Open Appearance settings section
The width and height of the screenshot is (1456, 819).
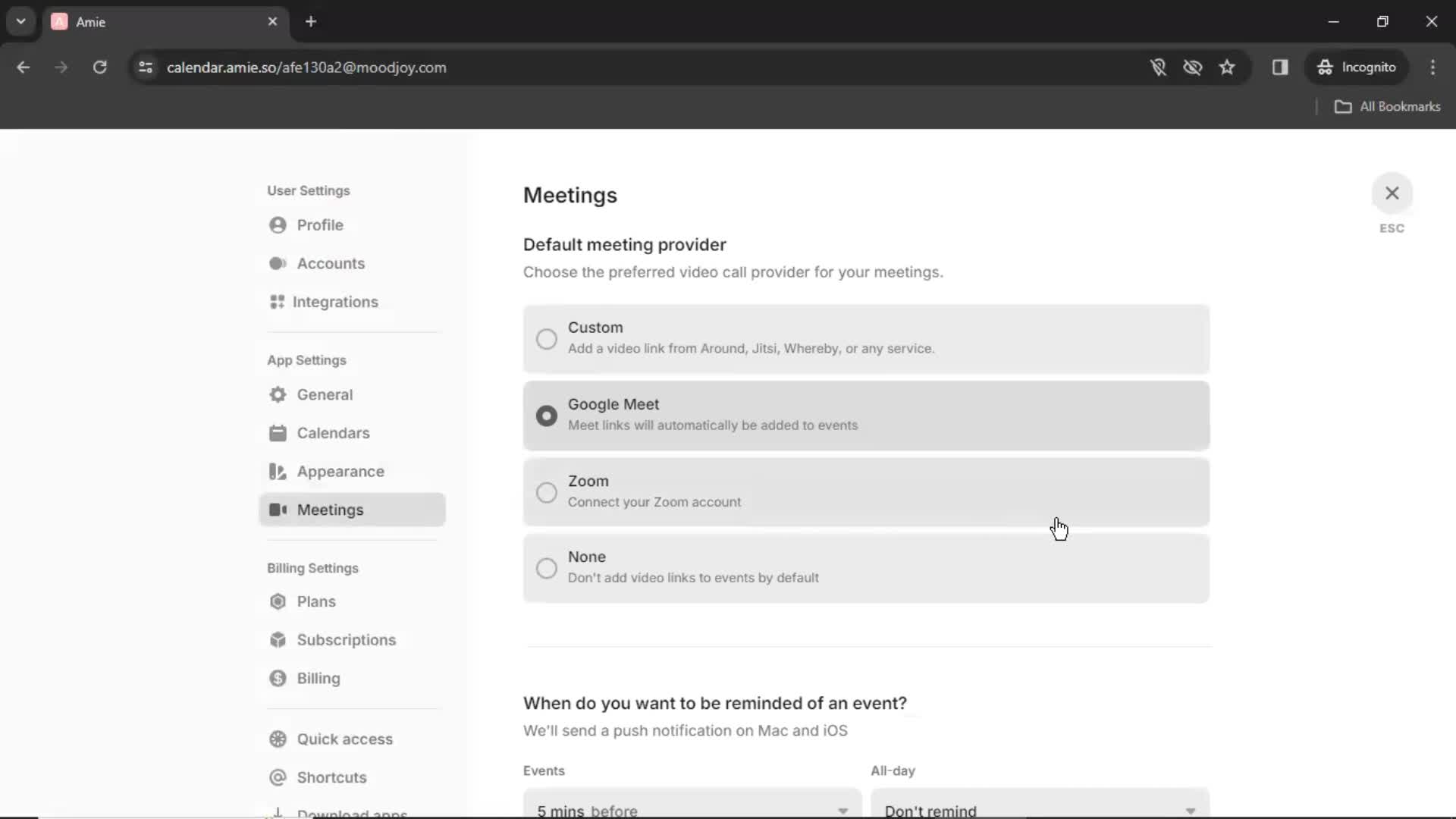coord(340,471)
